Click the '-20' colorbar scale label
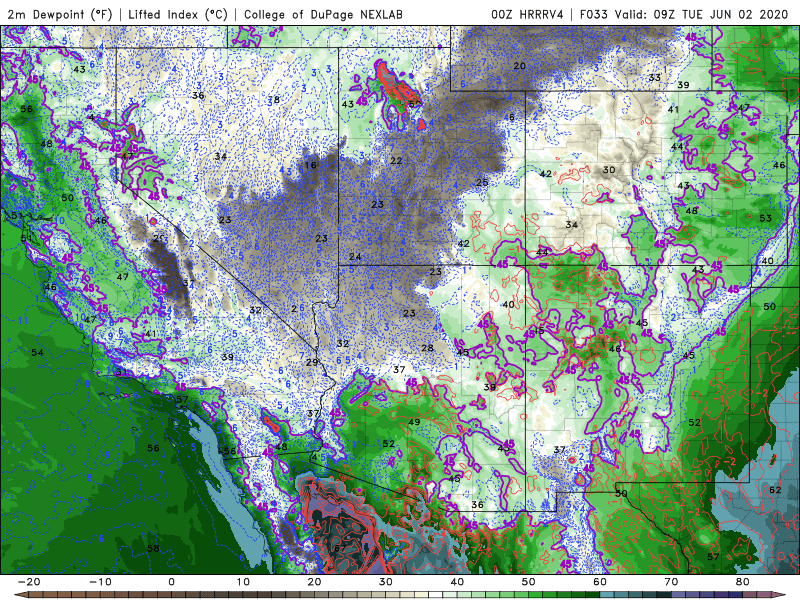 (29, 582)
